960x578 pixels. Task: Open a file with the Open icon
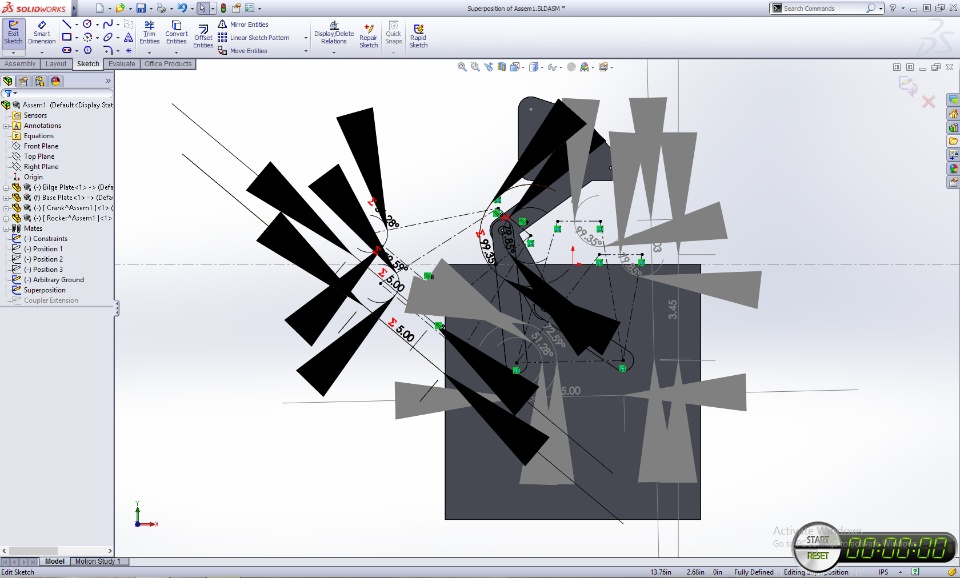tap(121, 8)
